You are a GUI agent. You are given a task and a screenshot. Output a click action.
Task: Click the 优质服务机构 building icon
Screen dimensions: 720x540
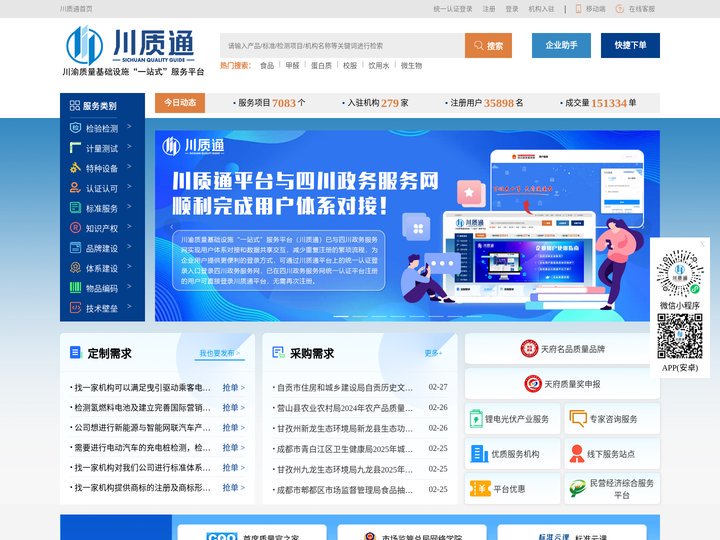479,454
